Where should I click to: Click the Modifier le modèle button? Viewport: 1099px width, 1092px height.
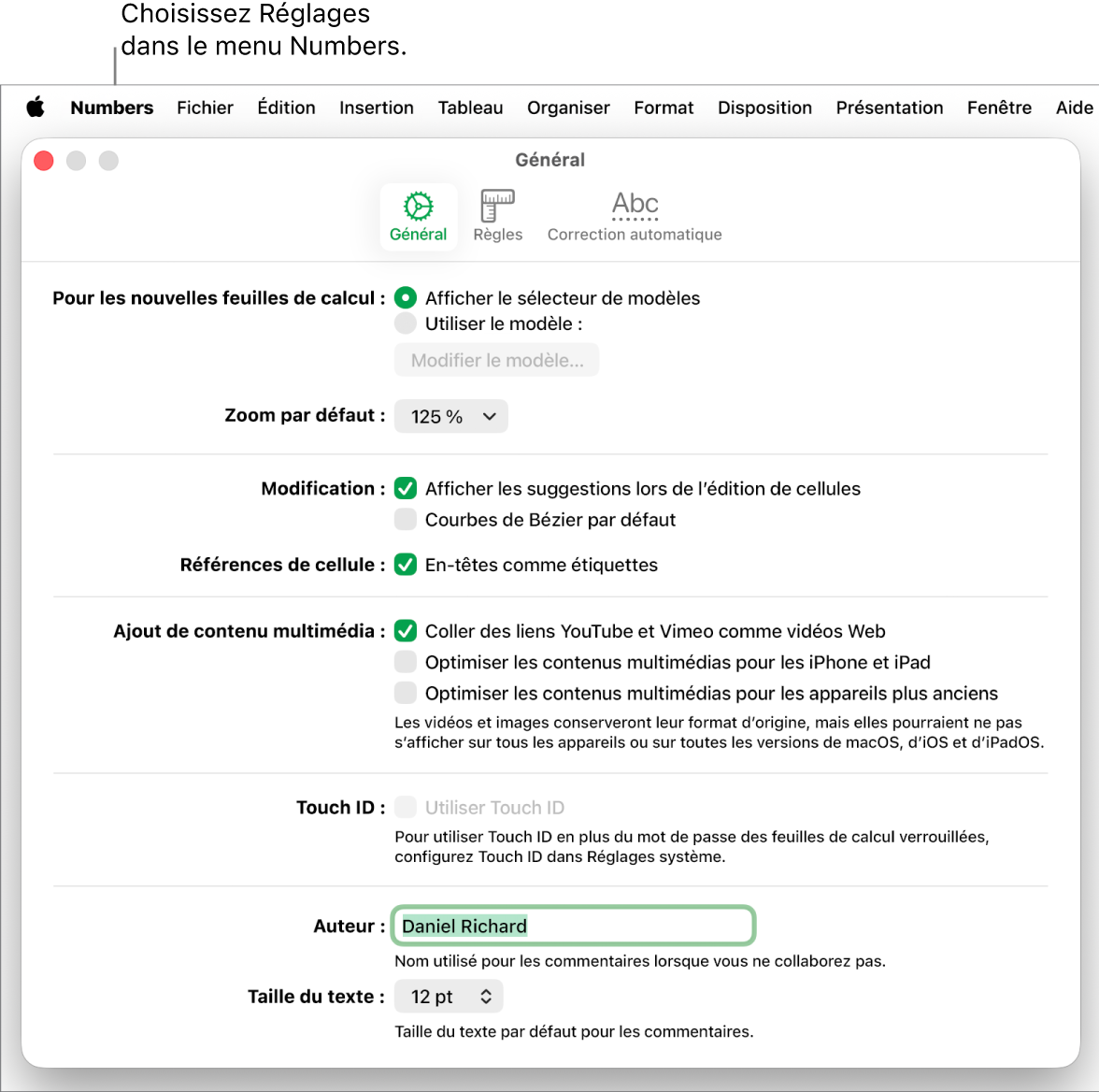click(x=496, y=360)
